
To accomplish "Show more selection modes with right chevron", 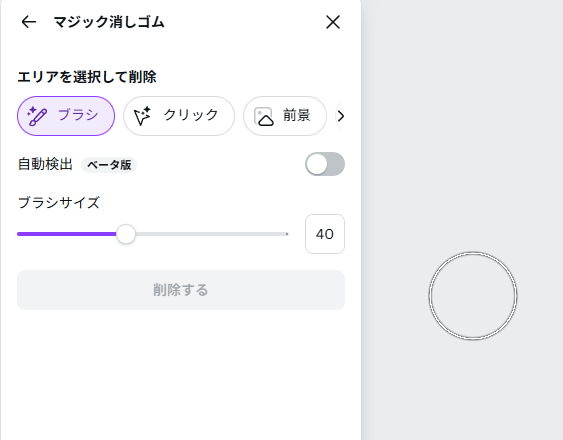I will [x=341, y=116].
